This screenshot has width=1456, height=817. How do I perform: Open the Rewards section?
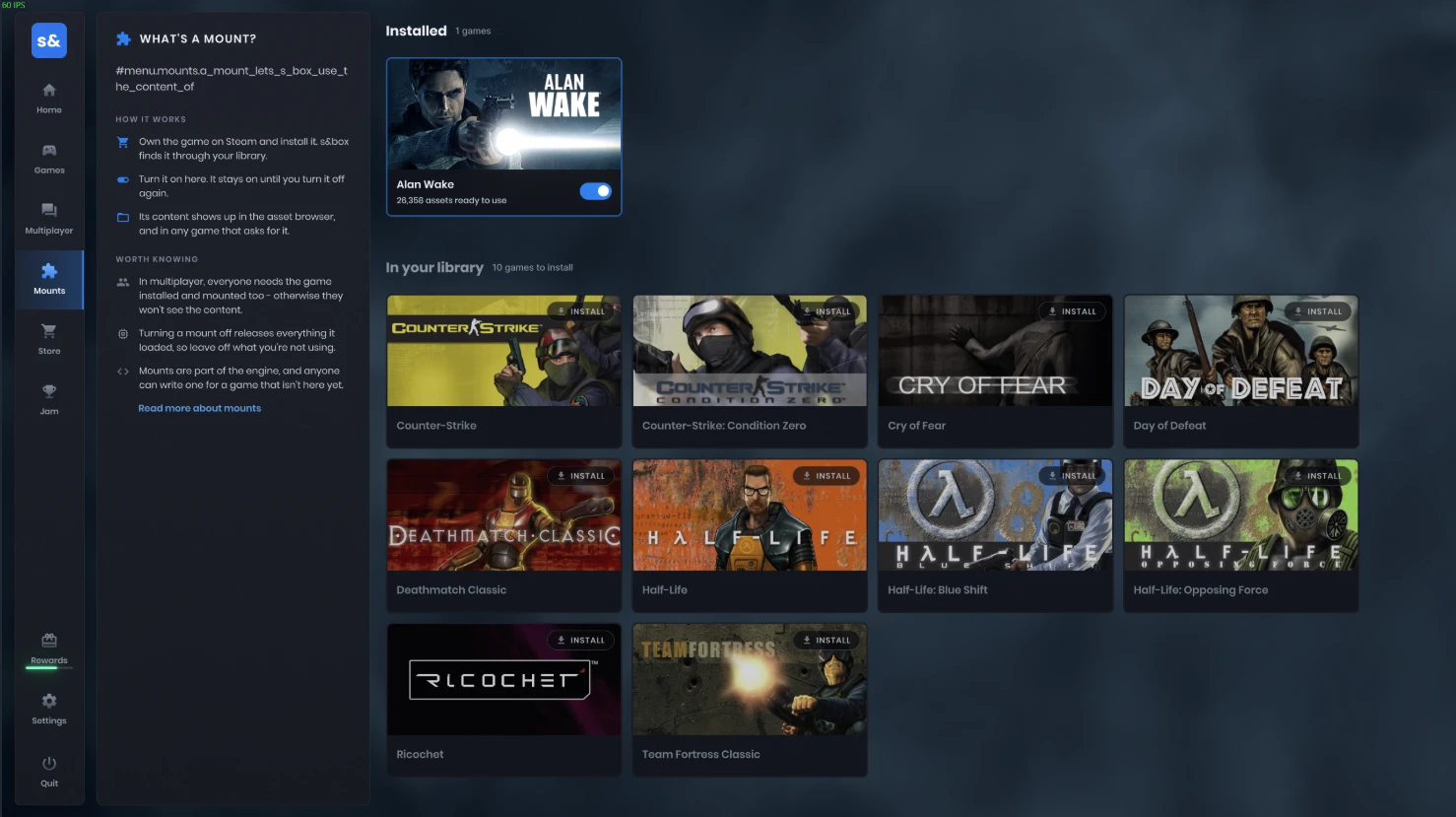tap(49, 648)
